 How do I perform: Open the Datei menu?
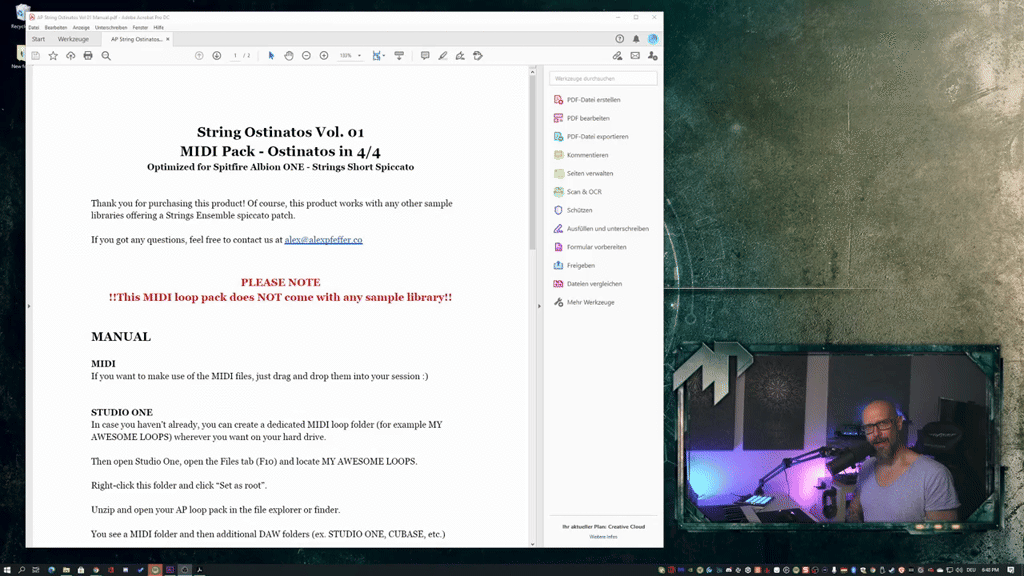(34, 28)
